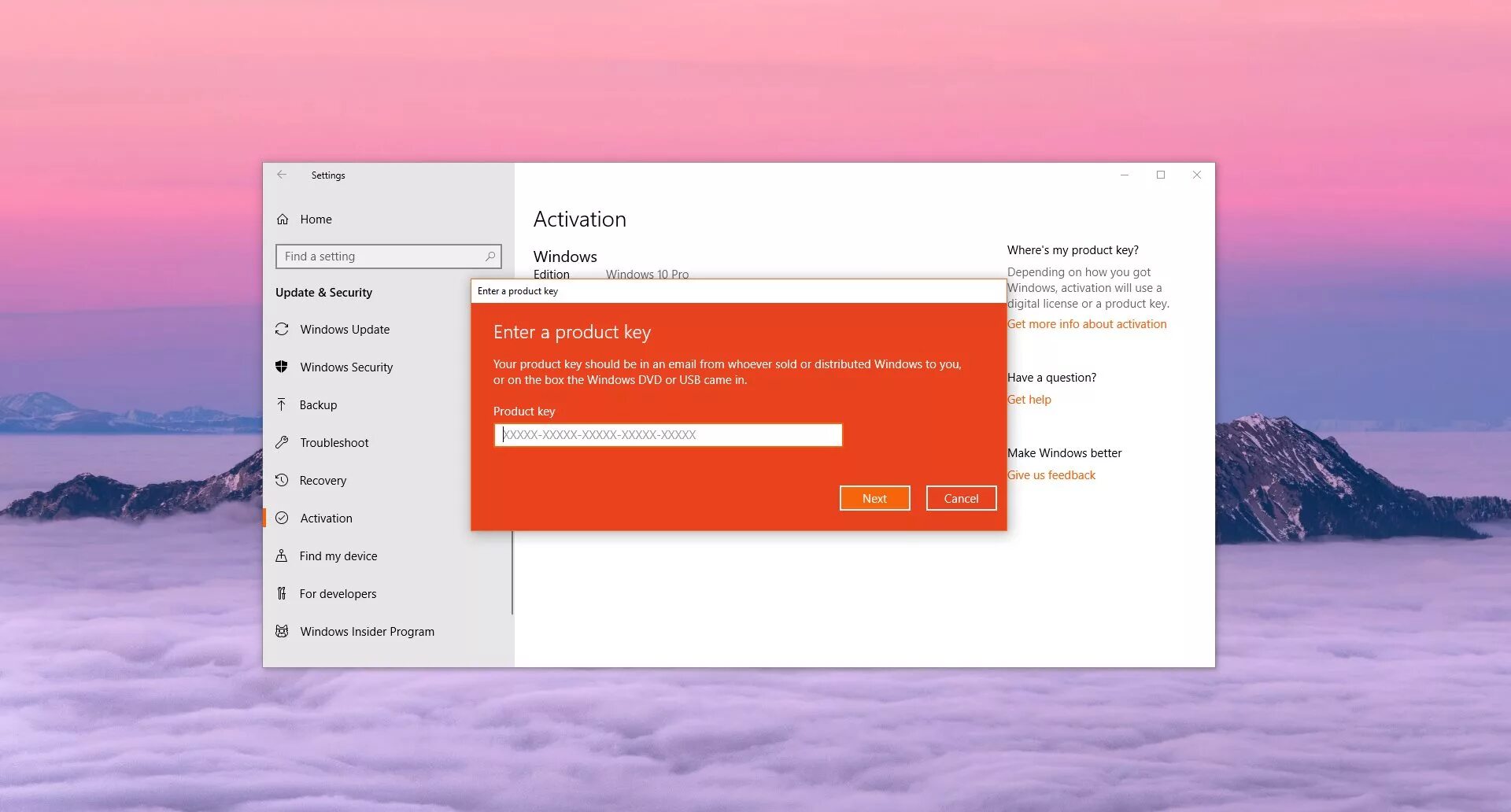Click the Get help link
The image size is (1511, 812).
pos(1029,400)
